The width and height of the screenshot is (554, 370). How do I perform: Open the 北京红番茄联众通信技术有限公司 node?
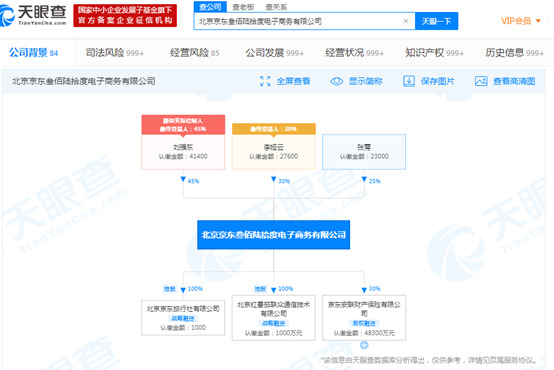click(273, 318)
